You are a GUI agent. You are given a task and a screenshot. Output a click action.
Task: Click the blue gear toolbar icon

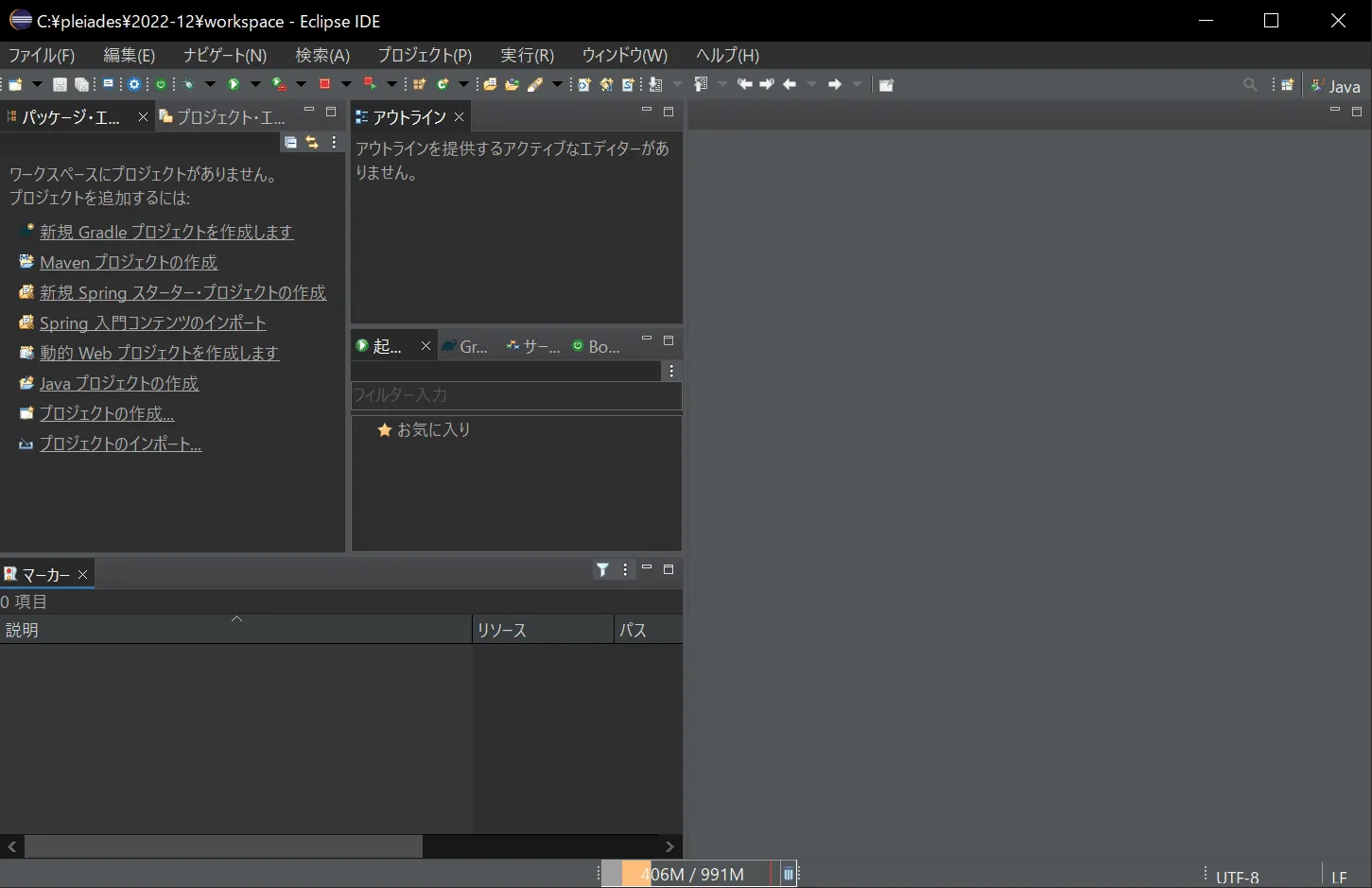pyautogui.click(x=134, y=85)
